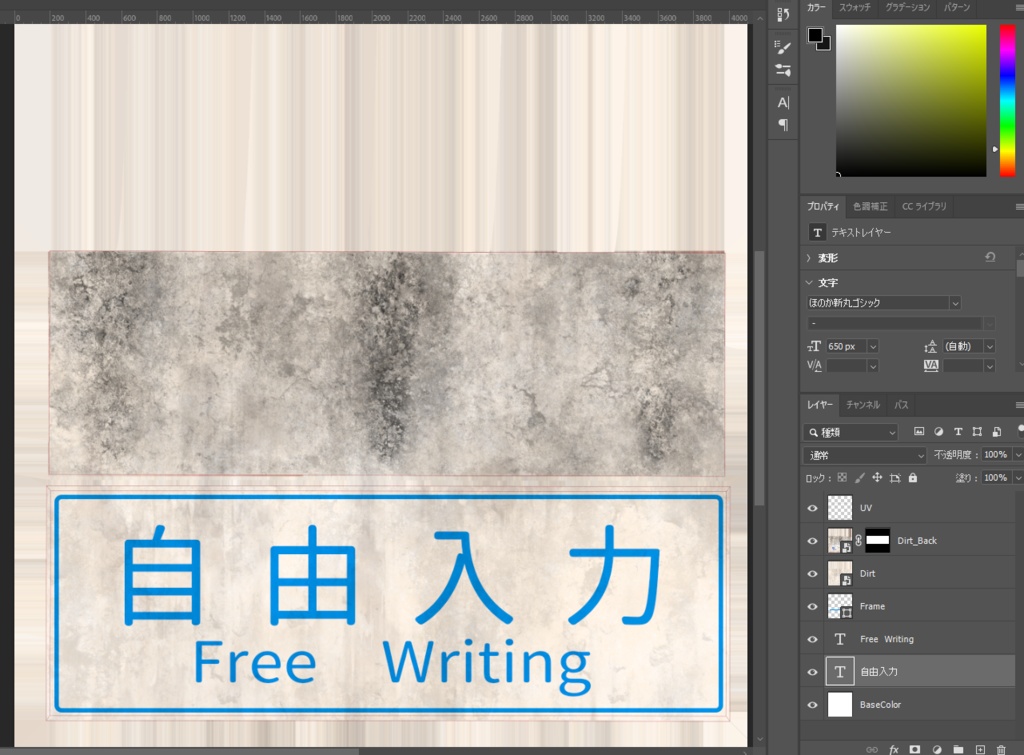
Task: Create new fill or adjustment layer icon
Action: click(x=937, y=749)
